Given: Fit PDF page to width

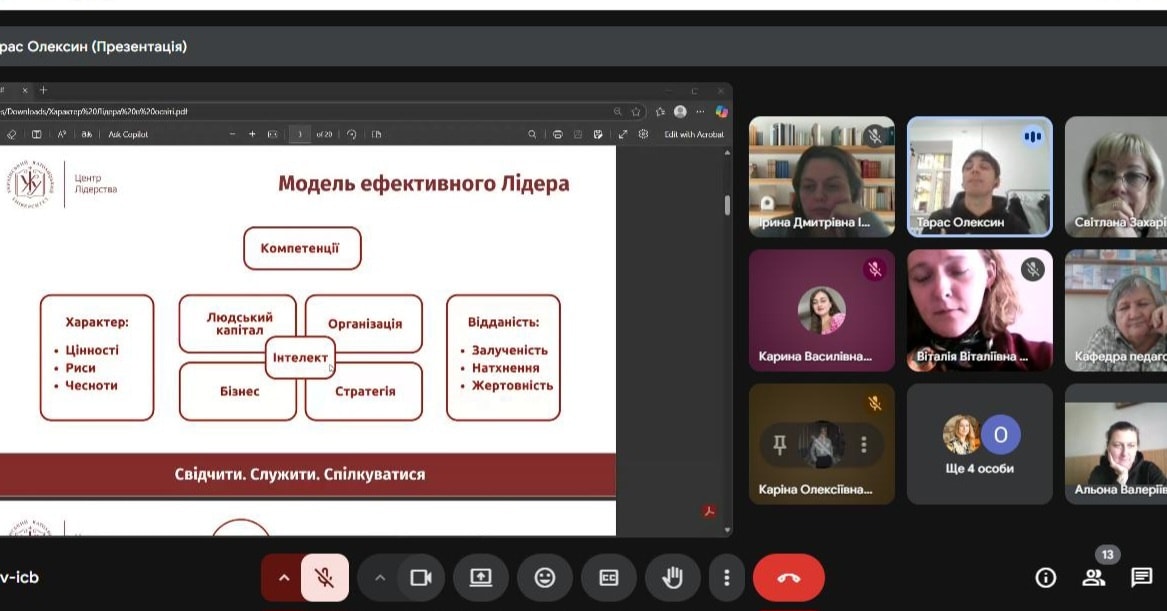Looking at the screenshot, I should pos(272,135).
